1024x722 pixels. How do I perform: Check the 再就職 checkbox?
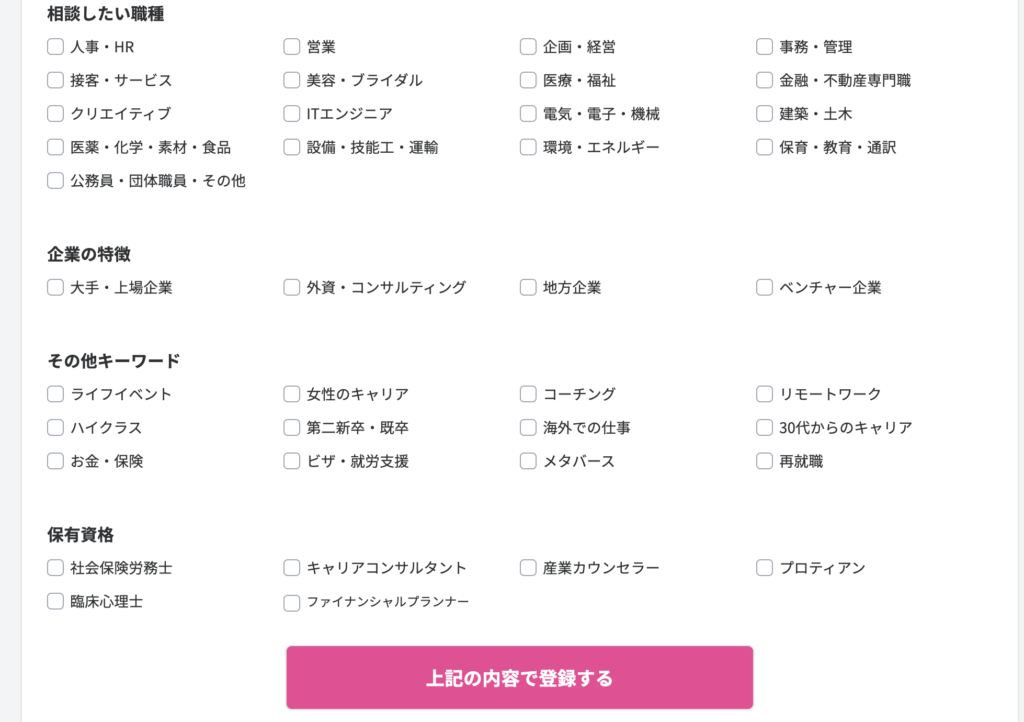pyautogui.click(x=765, y=462)
